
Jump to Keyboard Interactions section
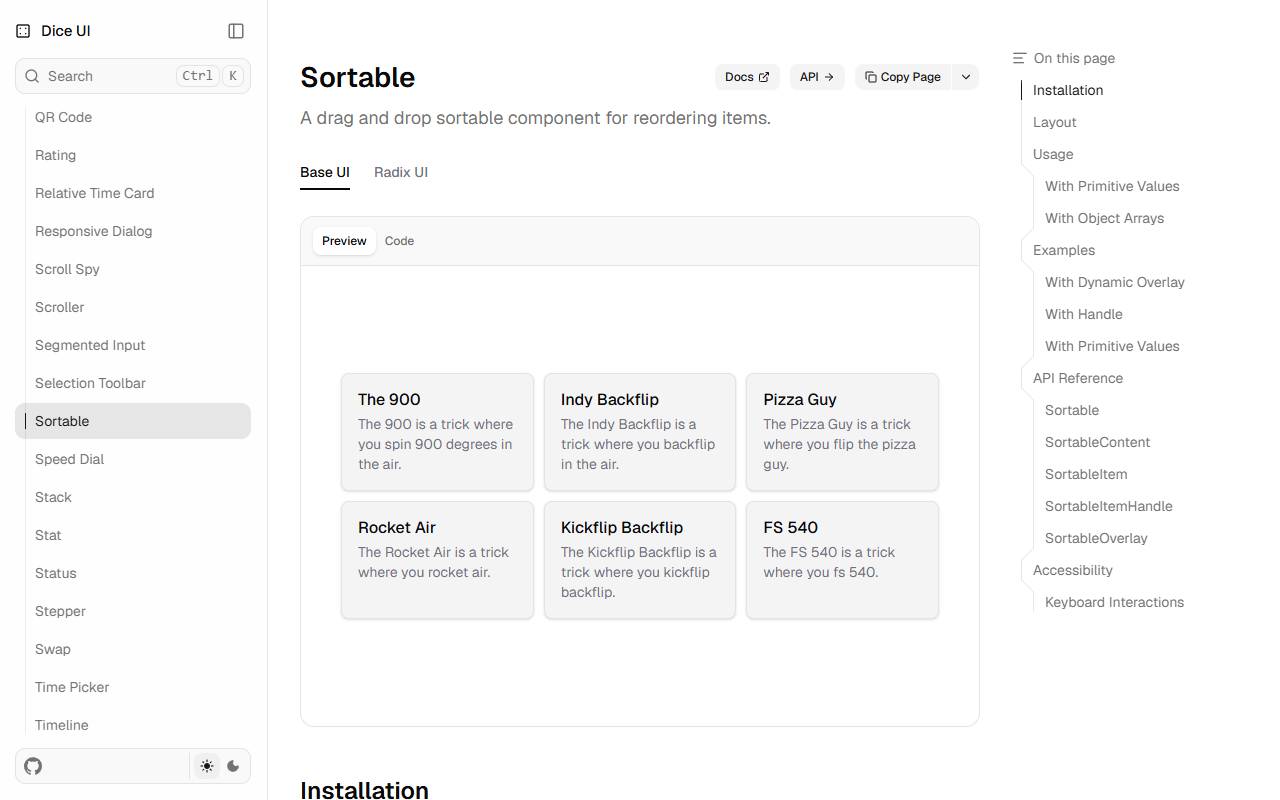click(1114, 602)
